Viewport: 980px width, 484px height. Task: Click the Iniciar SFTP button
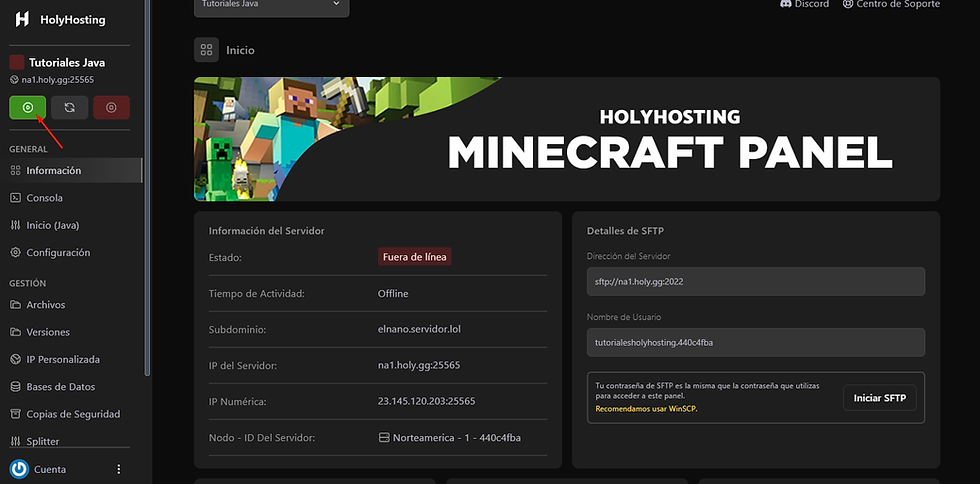point(879,398)
